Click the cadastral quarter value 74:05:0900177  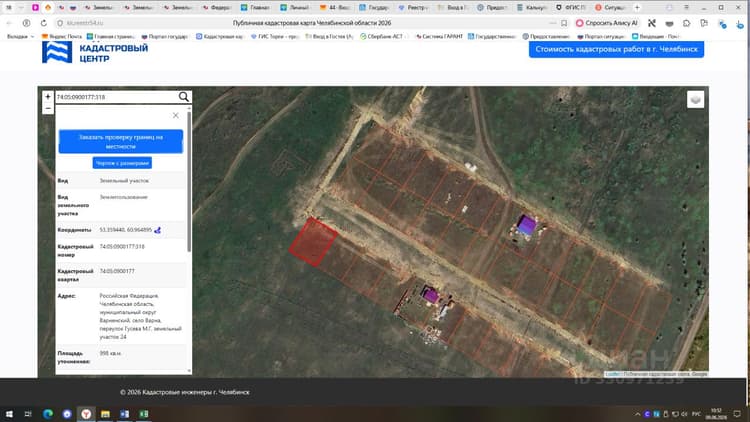point(117,271)
